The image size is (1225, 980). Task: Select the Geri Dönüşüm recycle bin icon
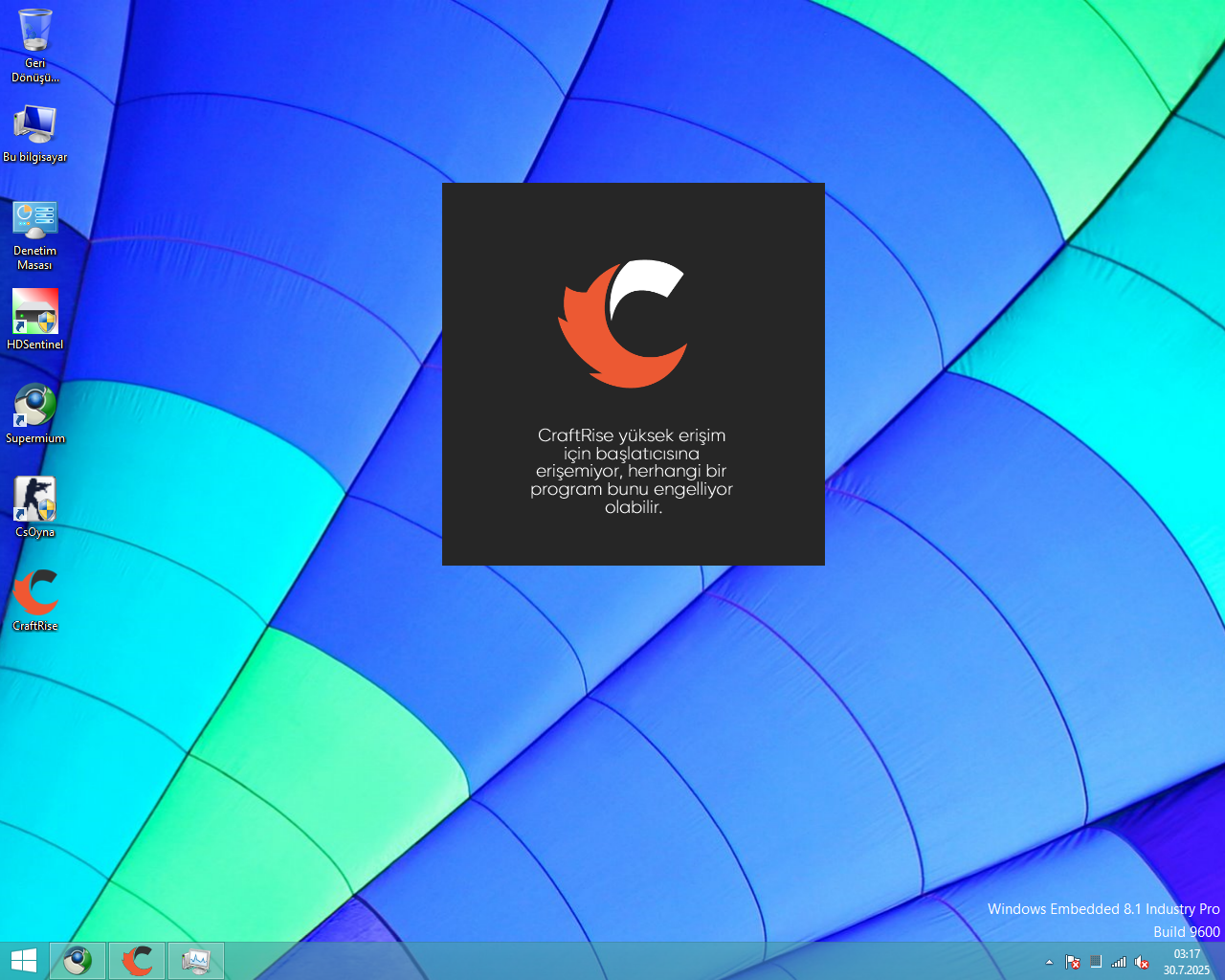point(35,45)
